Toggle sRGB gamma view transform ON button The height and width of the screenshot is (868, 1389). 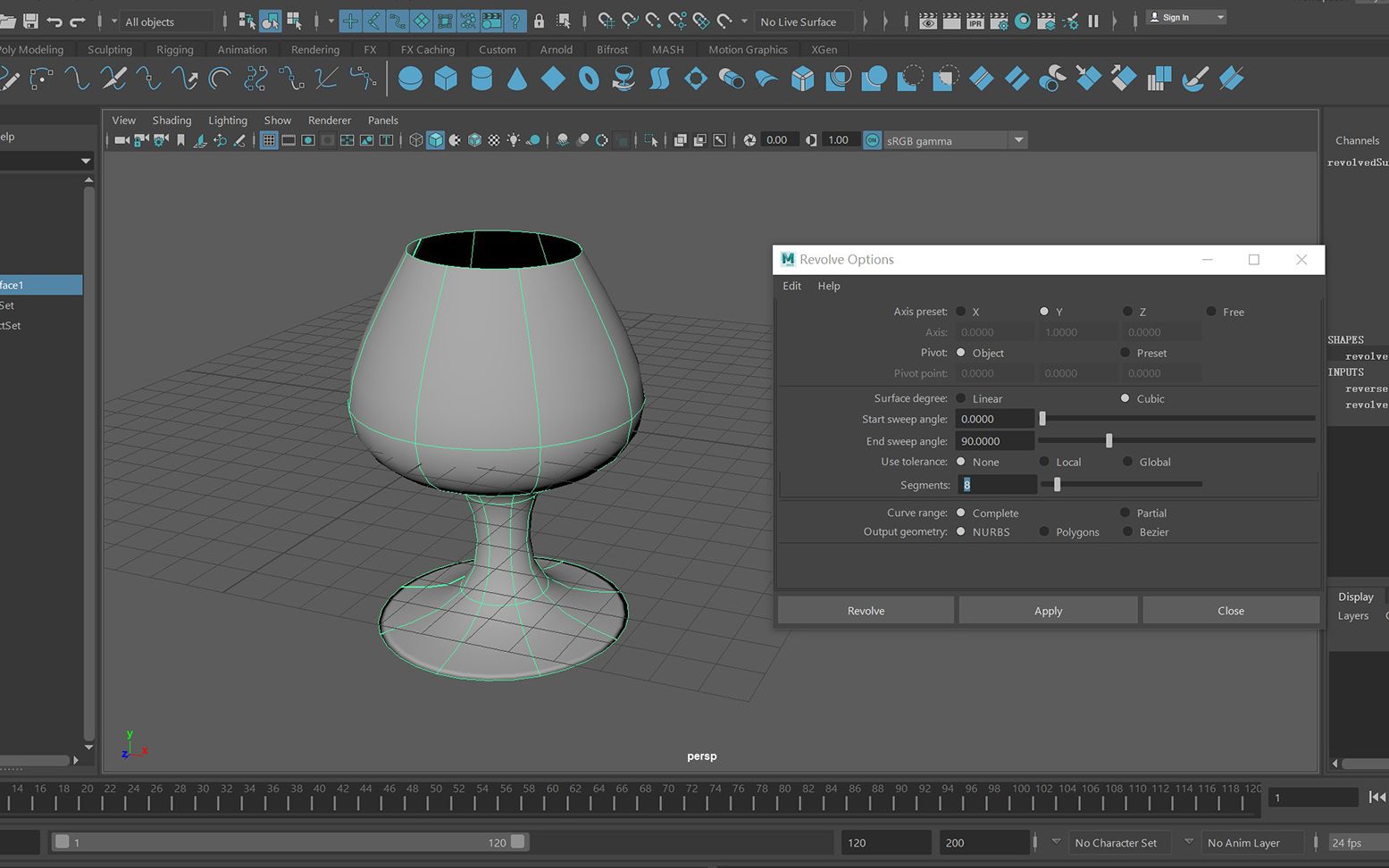click(873, 140)
